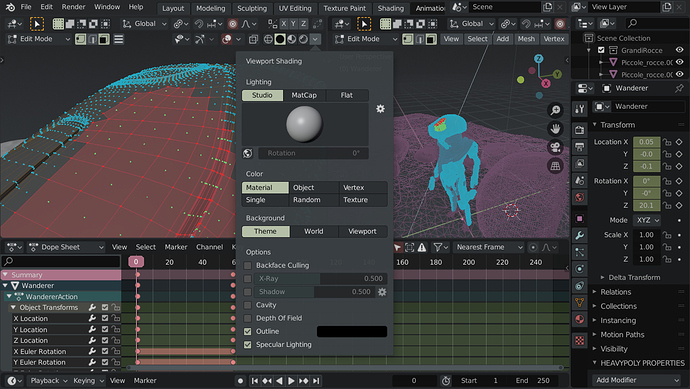690x389 pixels.
Task: Click the black Outline color swatch
Action: coord(352,331)
